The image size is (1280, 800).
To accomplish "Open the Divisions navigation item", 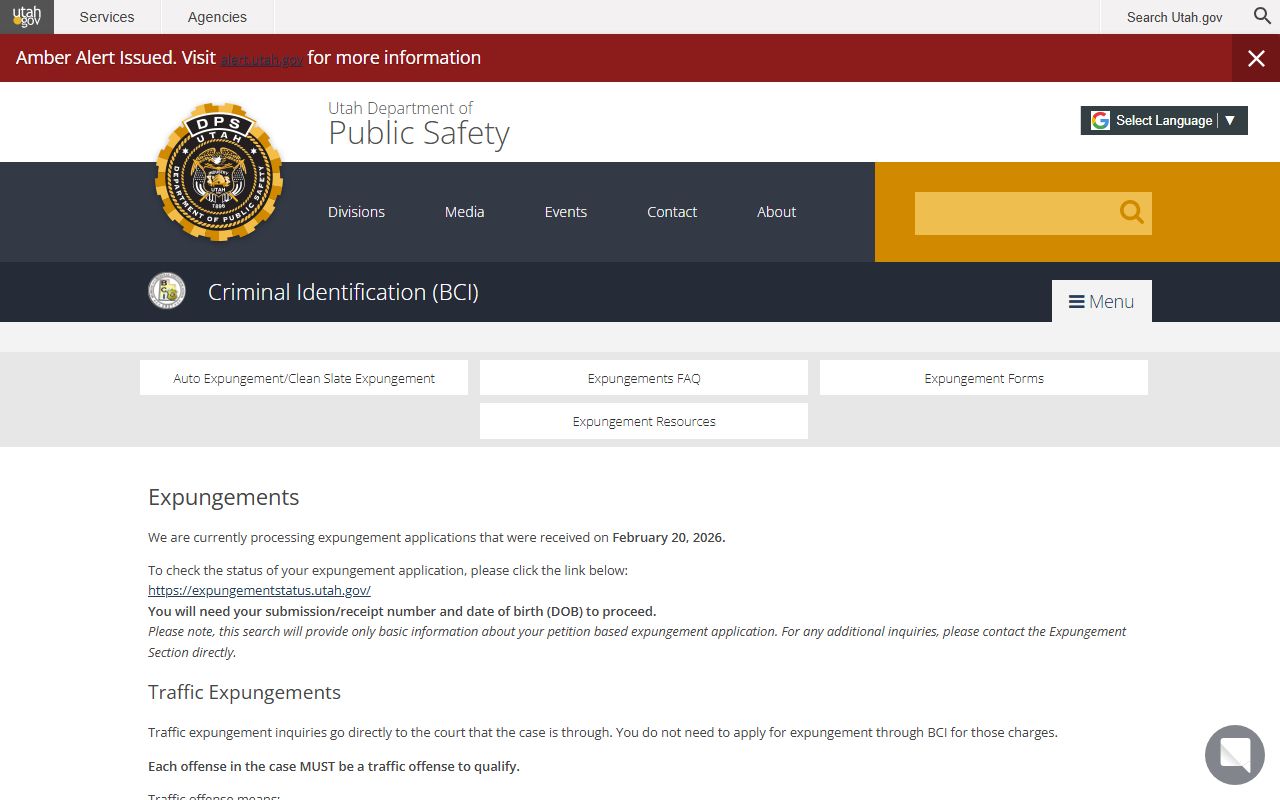I will click(356, 212).
